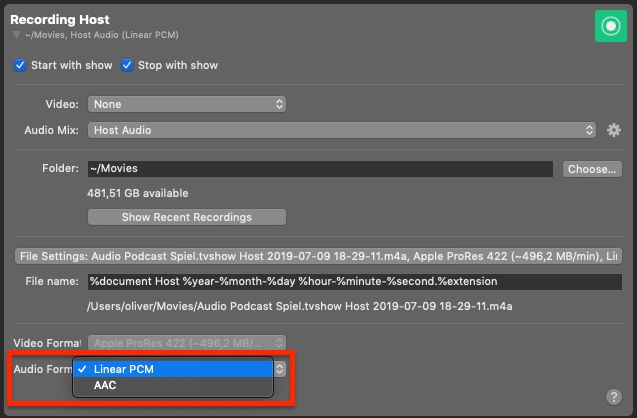
Task: Toggle the Start with show checkbox
Action: point(20,65)
